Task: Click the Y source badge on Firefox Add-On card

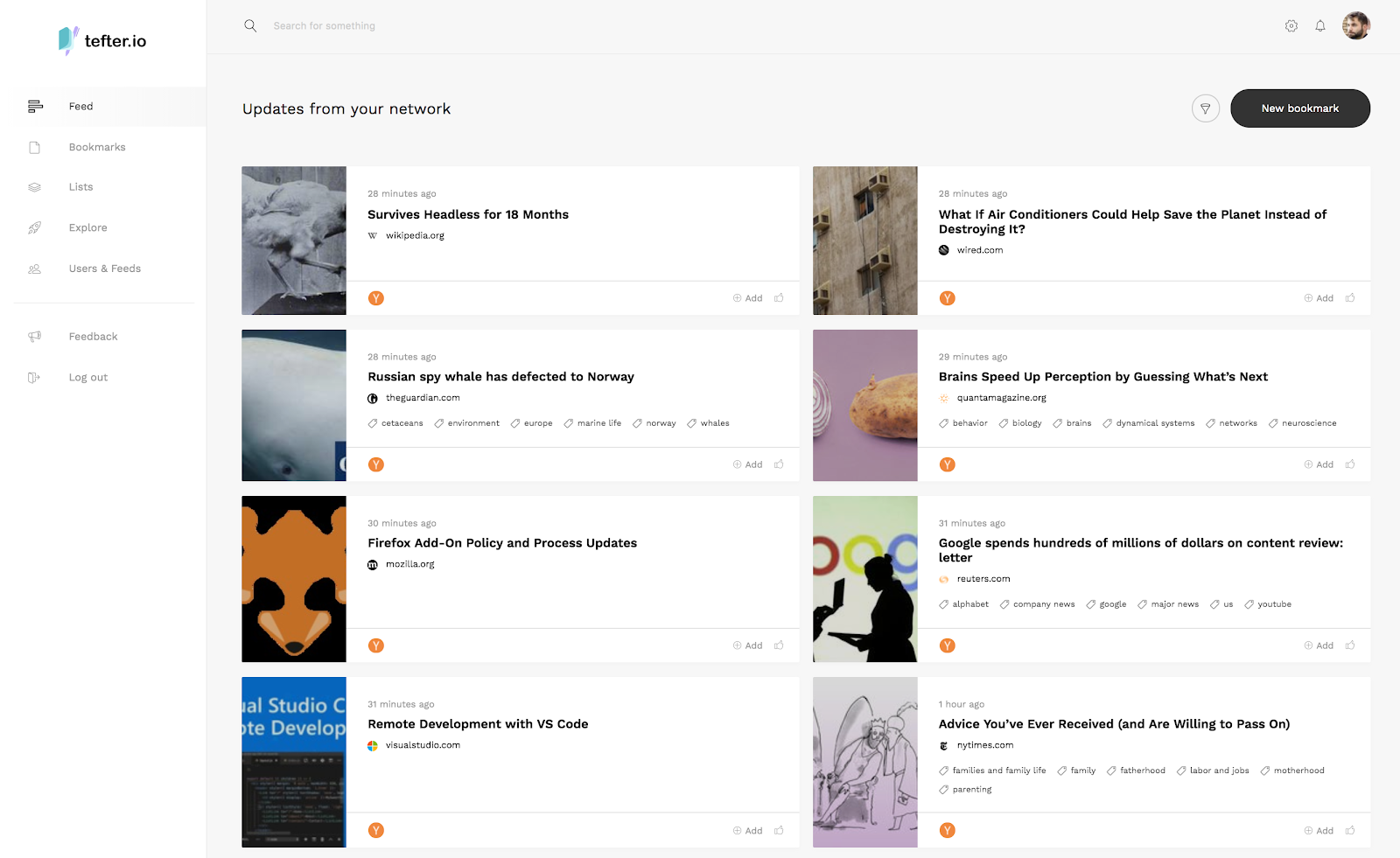Action: 376,645
